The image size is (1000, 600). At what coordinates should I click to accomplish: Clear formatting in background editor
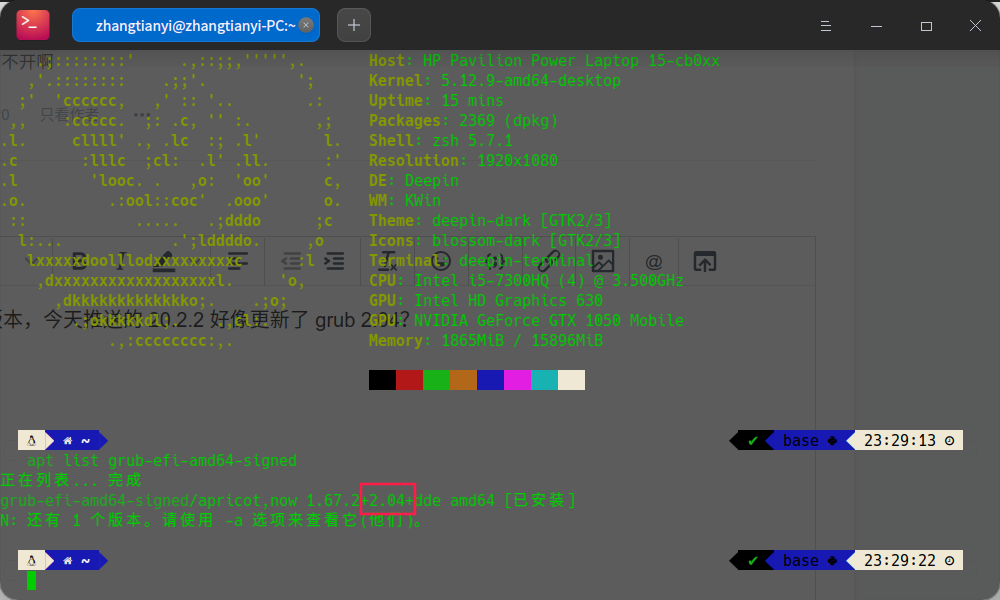coord(387,261)
